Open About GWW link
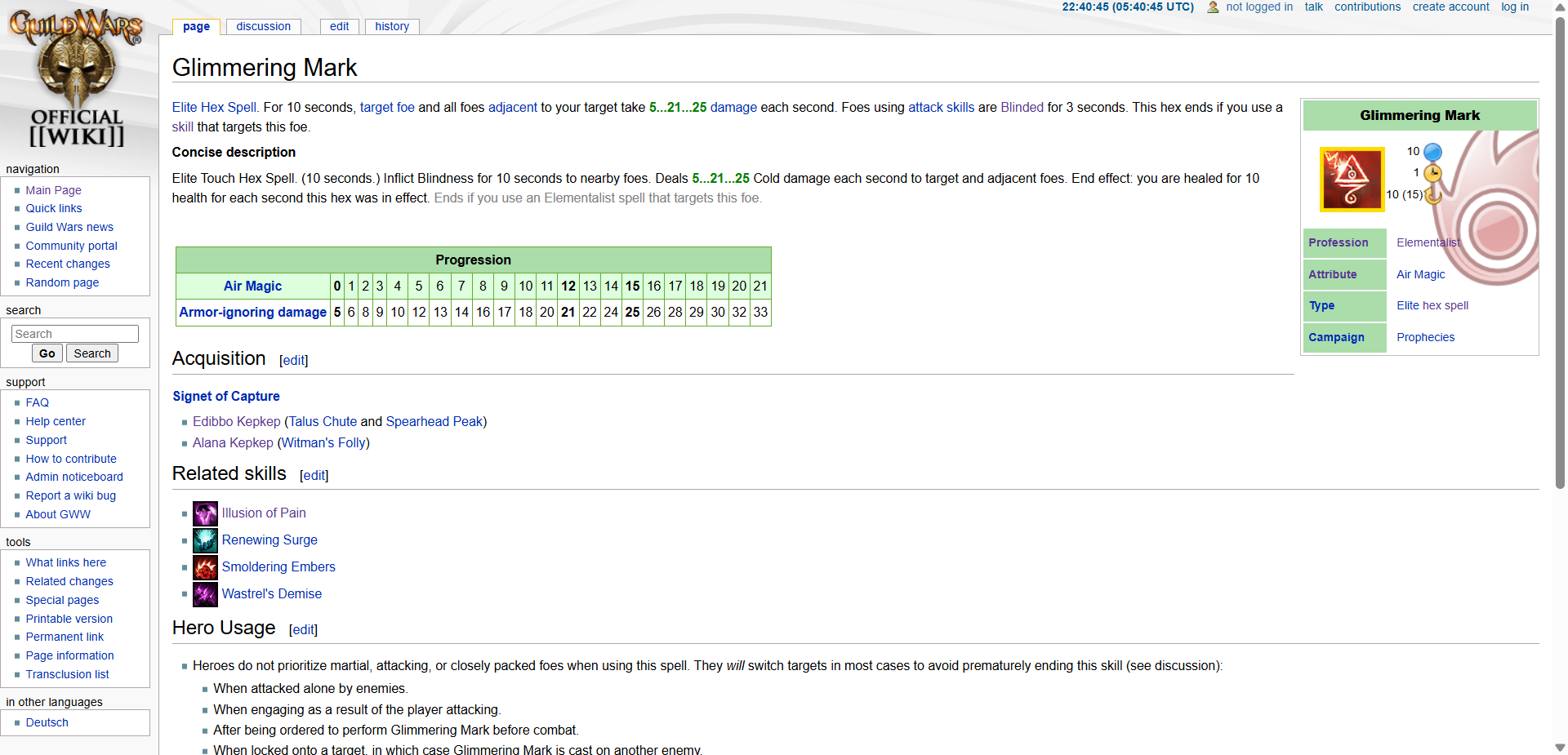This screenshot has height=755, width=1568. click(58, 514)
